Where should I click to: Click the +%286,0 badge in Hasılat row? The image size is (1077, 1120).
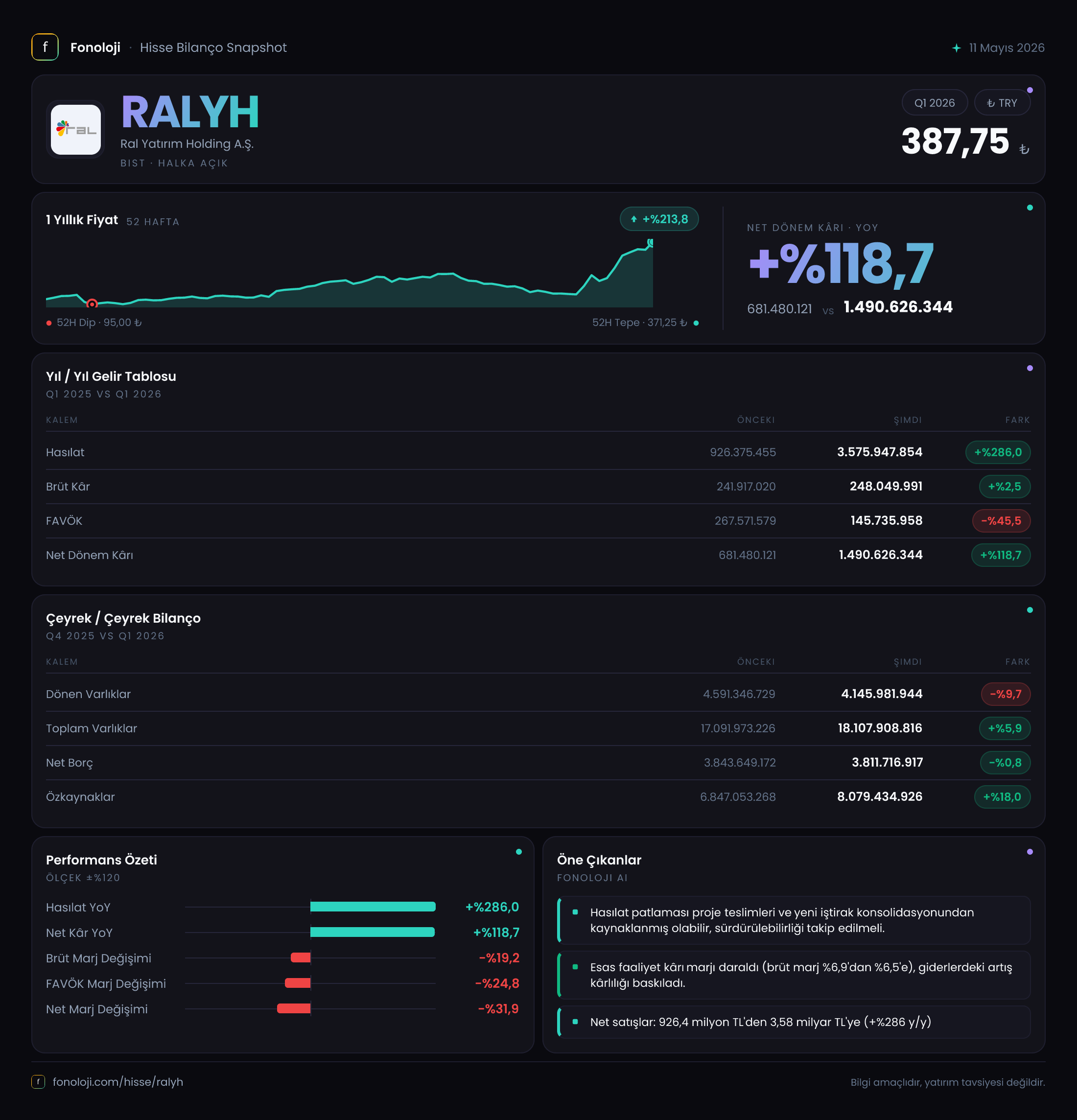998,452
